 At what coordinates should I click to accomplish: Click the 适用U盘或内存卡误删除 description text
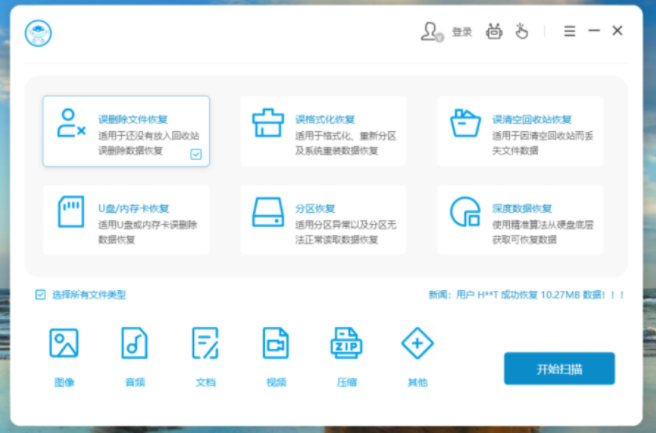148,225
